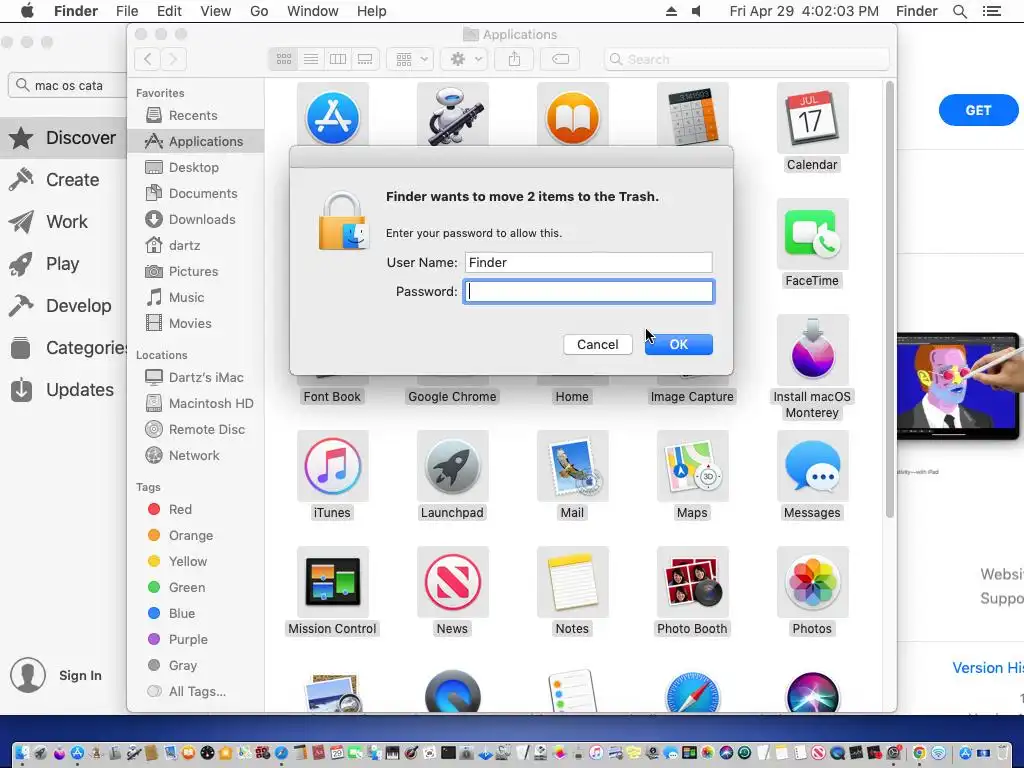The image size is (1024, 768).
Task: Select the Reminders app icon
Action: (x=572, y=691)
